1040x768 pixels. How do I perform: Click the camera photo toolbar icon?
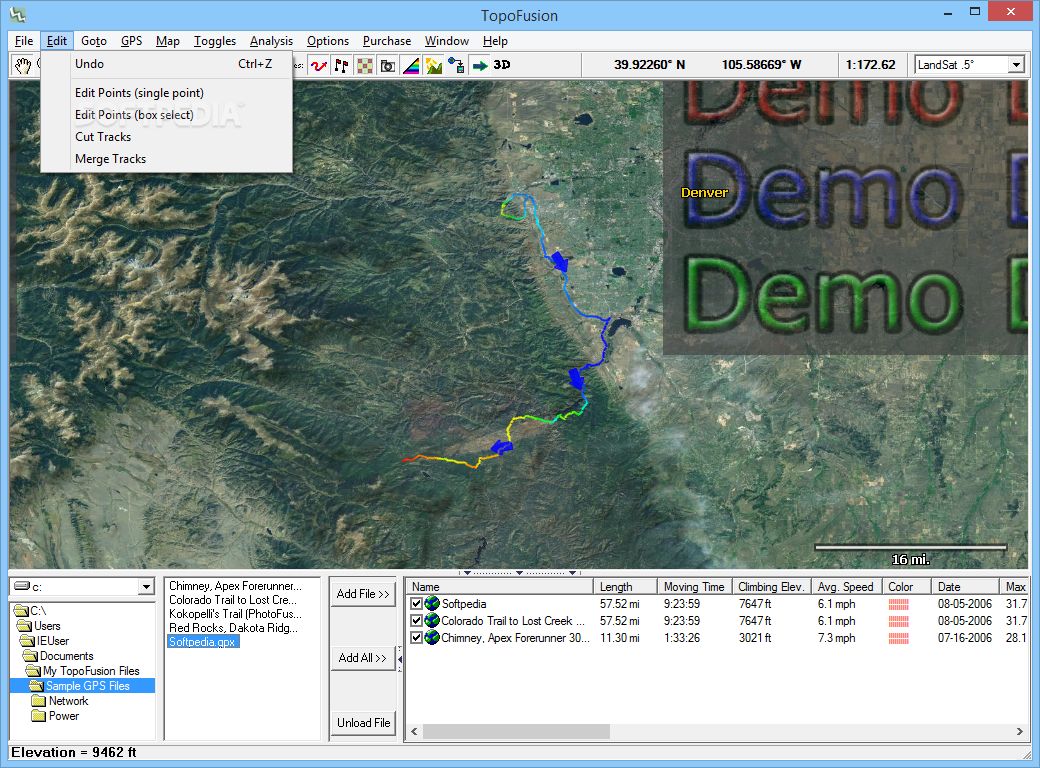point(387,65)
